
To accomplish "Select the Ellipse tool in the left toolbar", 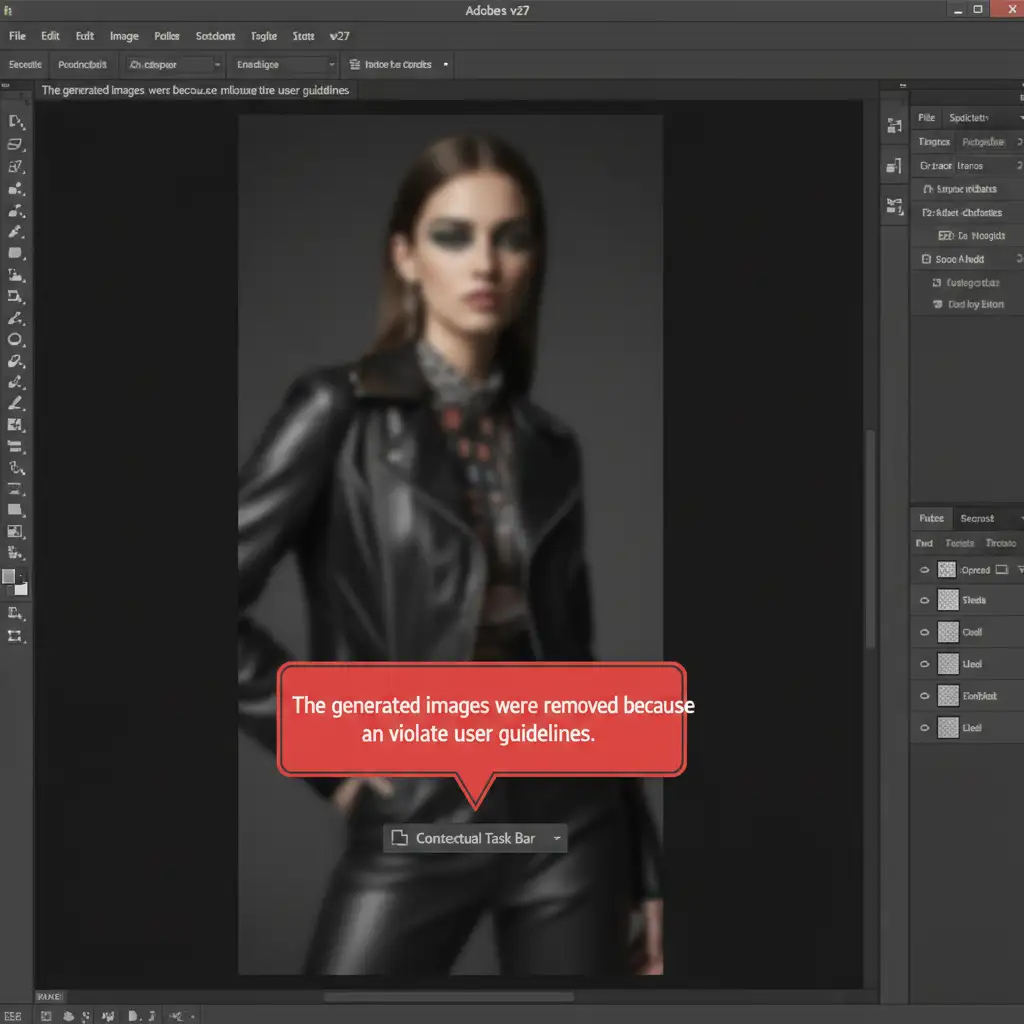I will pyautogui.click(x=15, y=340).
